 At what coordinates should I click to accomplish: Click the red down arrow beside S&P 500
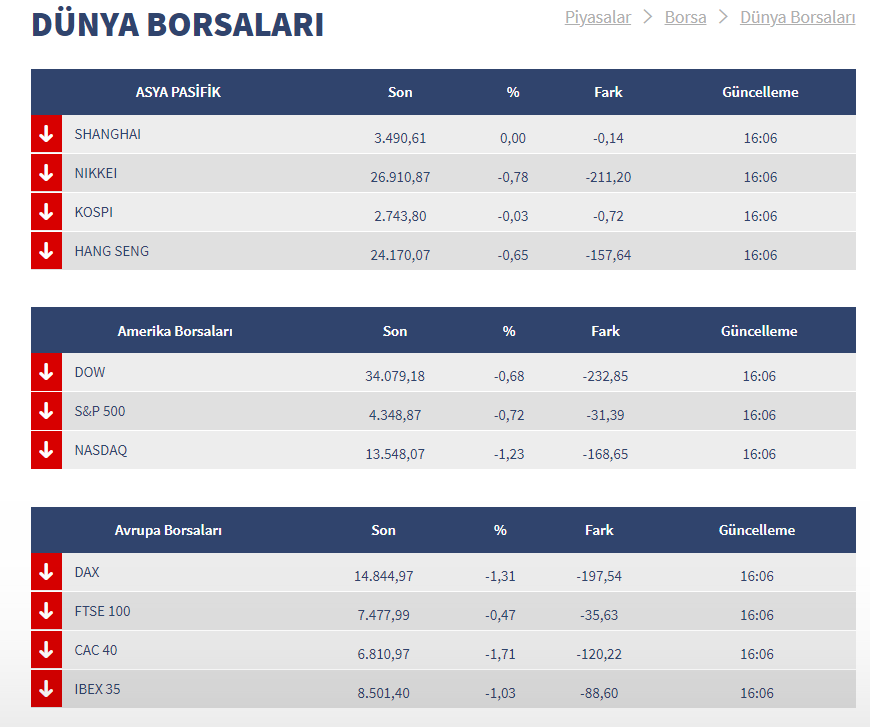[47, 411]
